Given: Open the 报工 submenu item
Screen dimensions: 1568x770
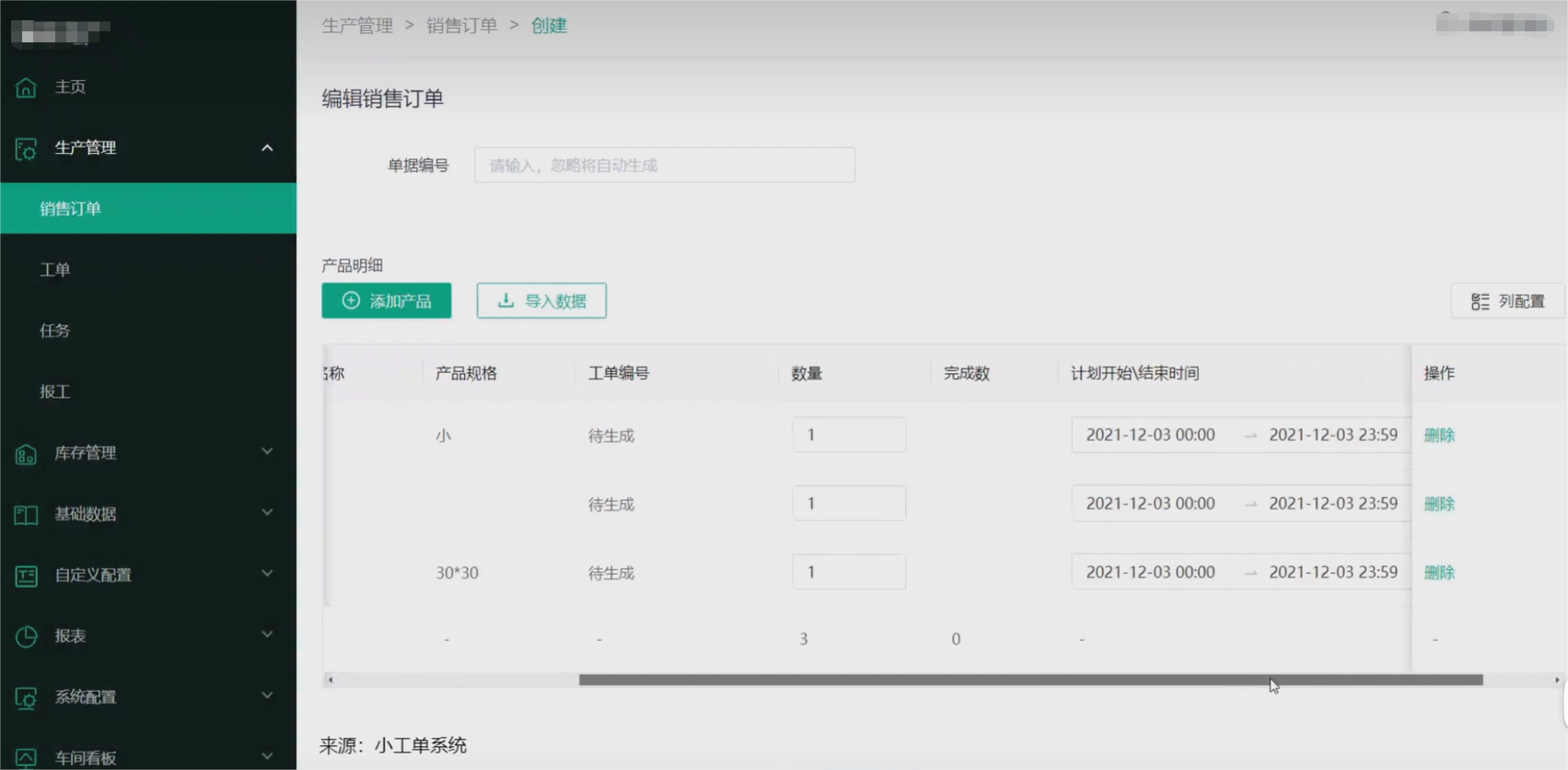Looking at the screenshot, I should 55,391.
